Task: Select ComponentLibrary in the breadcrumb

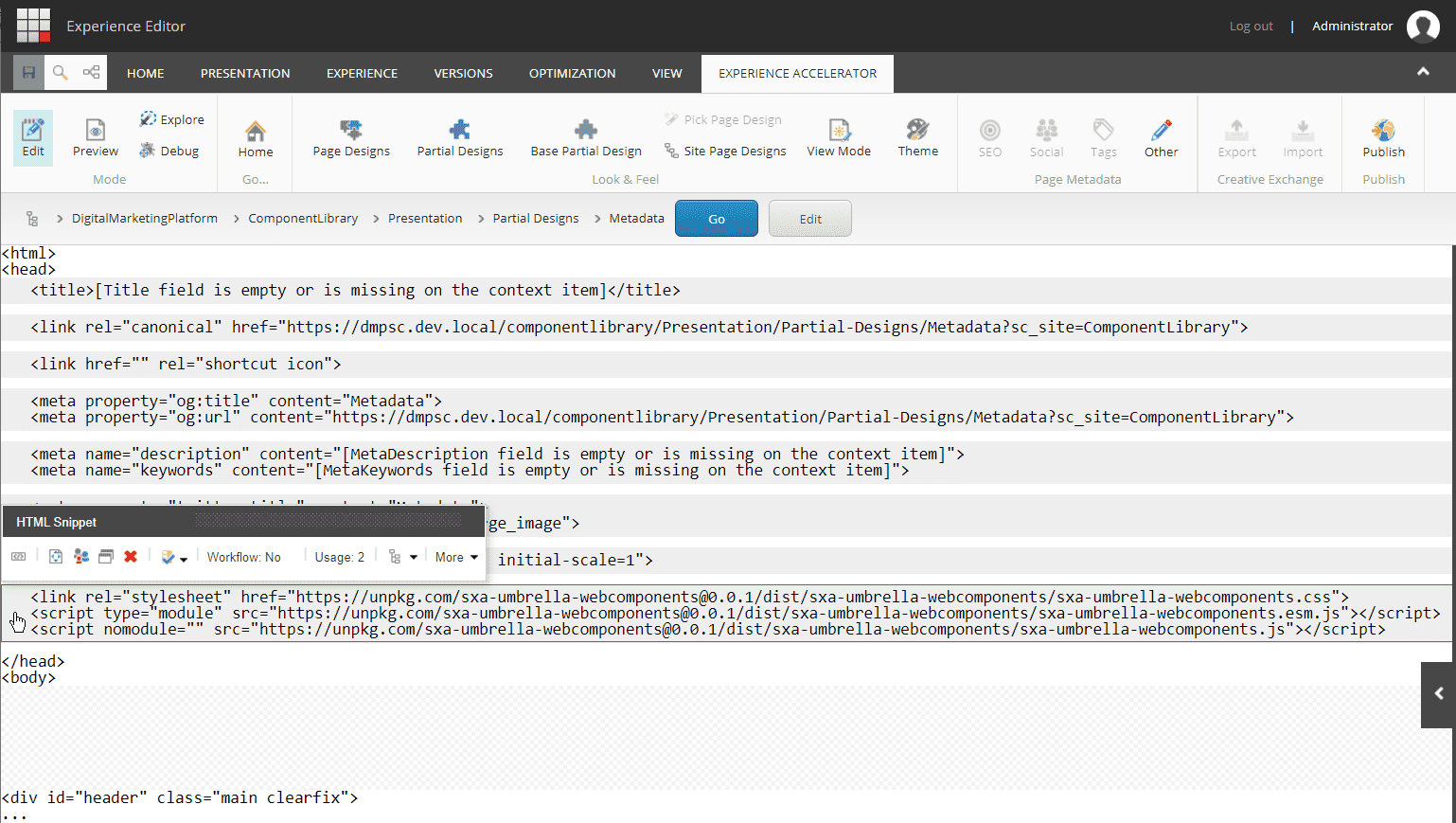Action: (x=303, y=219)
